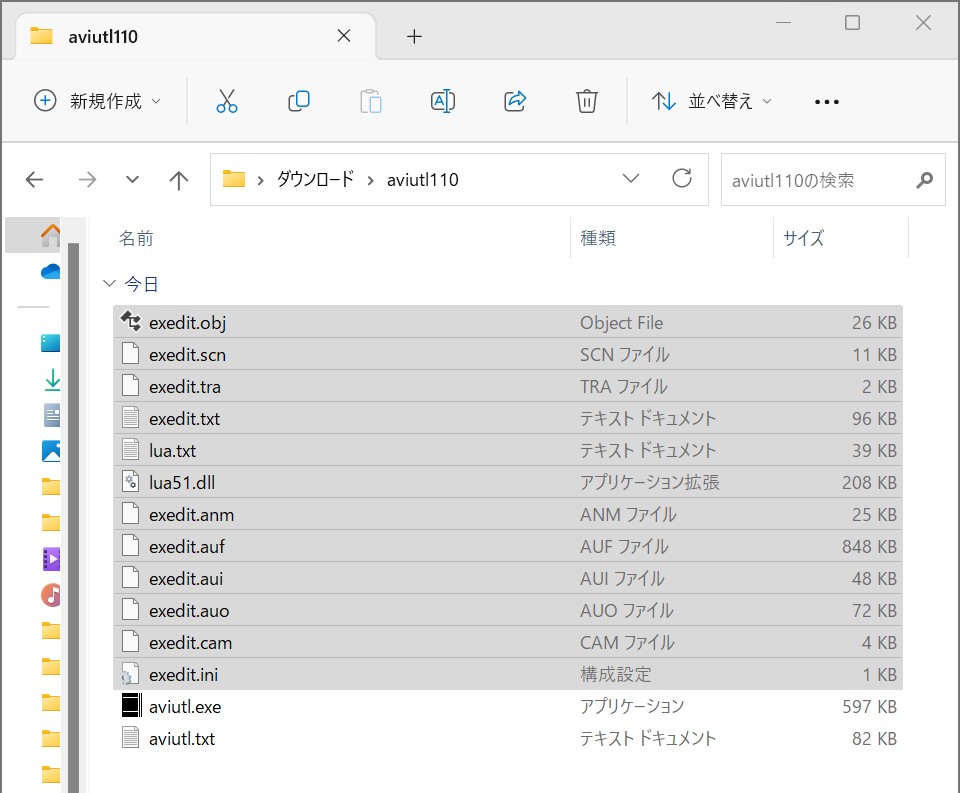Click the chevron after ダウンロード breadcrumb

[x=370, y=180]
